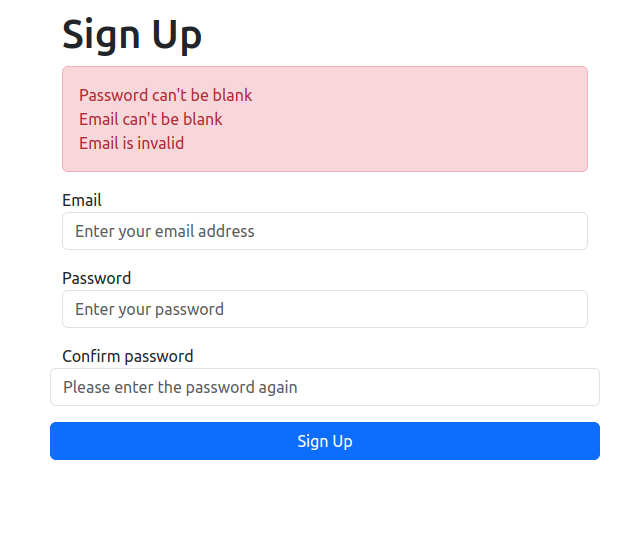Image resolution: width=632 pixels, height=551 pixels.
Task: Click the "Email can't be blank" error
Action: 150,119
